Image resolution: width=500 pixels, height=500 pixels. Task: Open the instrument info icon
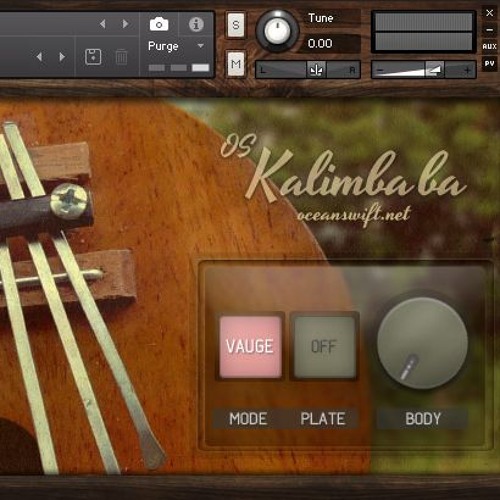click(196, 24)
